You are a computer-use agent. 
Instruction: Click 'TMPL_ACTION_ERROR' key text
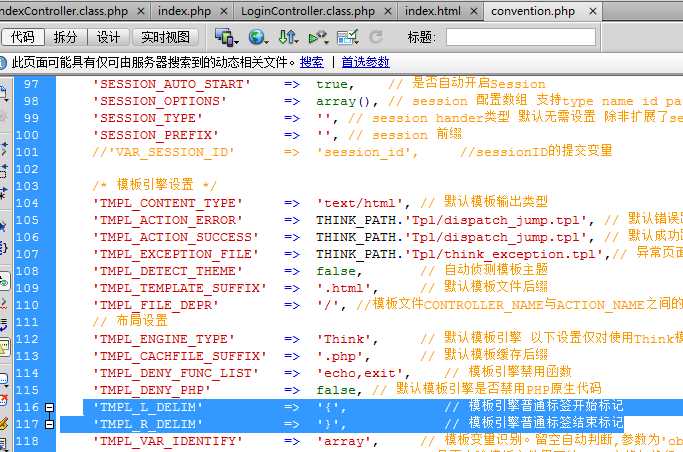pos(168,220)
